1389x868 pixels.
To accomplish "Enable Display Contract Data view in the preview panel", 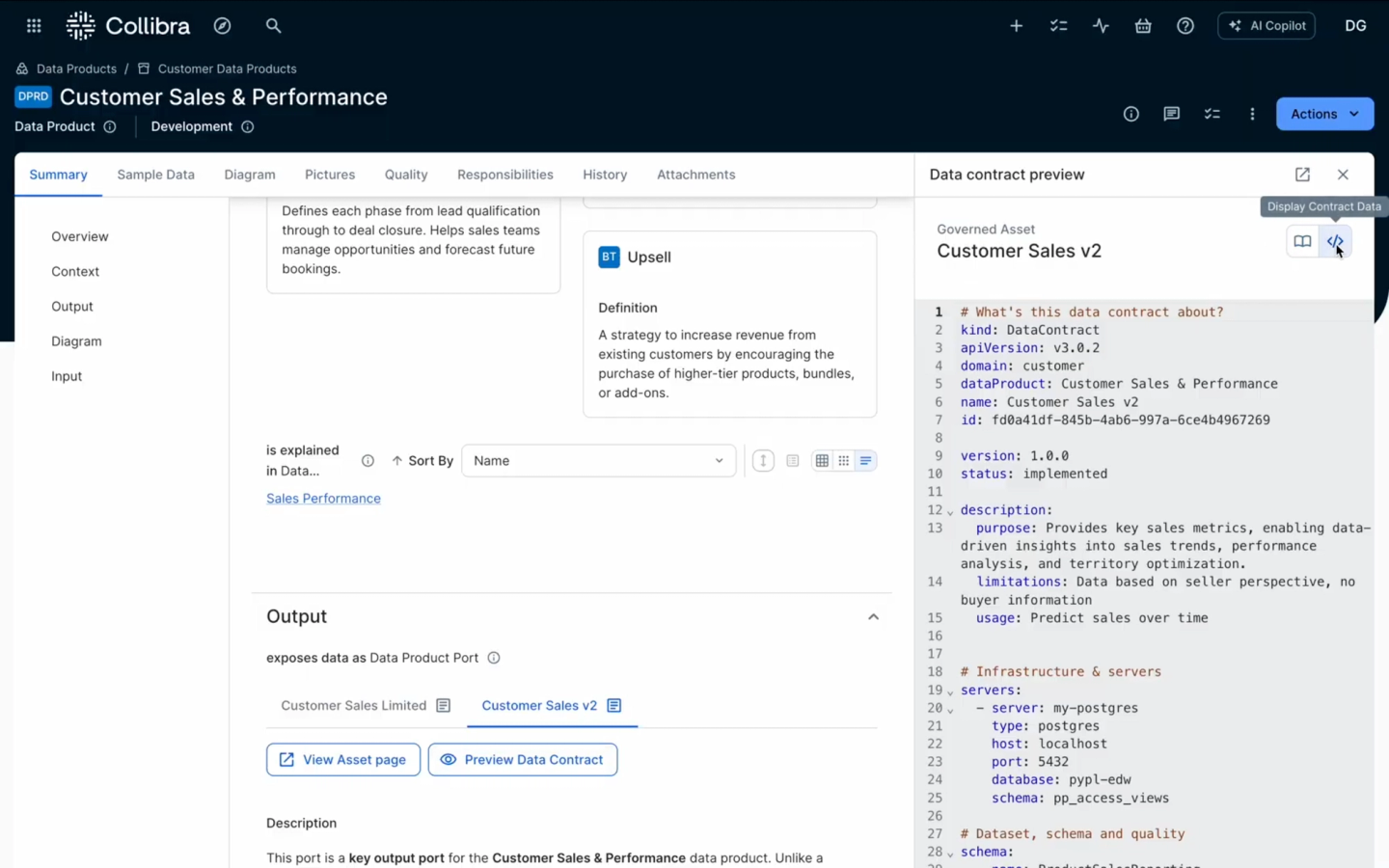I will (1336, 241).
